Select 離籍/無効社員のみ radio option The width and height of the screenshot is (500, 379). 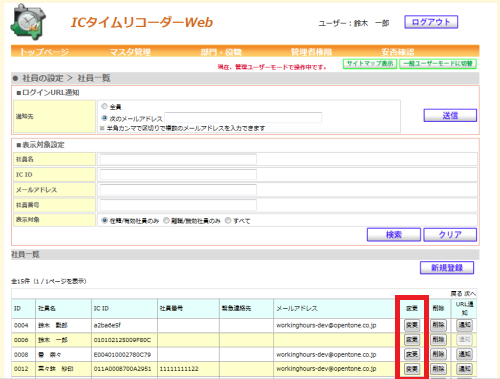pyautogui.click(x=166, y=220)
